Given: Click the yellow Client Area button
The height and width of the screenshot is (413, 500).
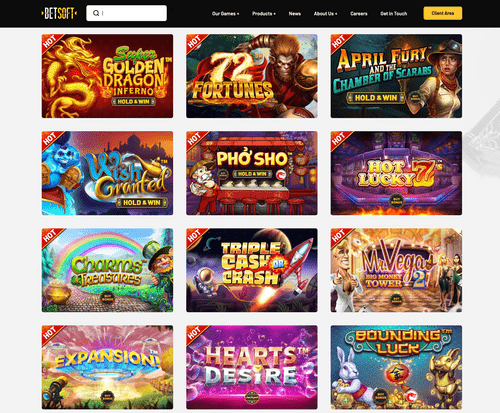Looking at the screenshot, I should click(x=443, y=13).
